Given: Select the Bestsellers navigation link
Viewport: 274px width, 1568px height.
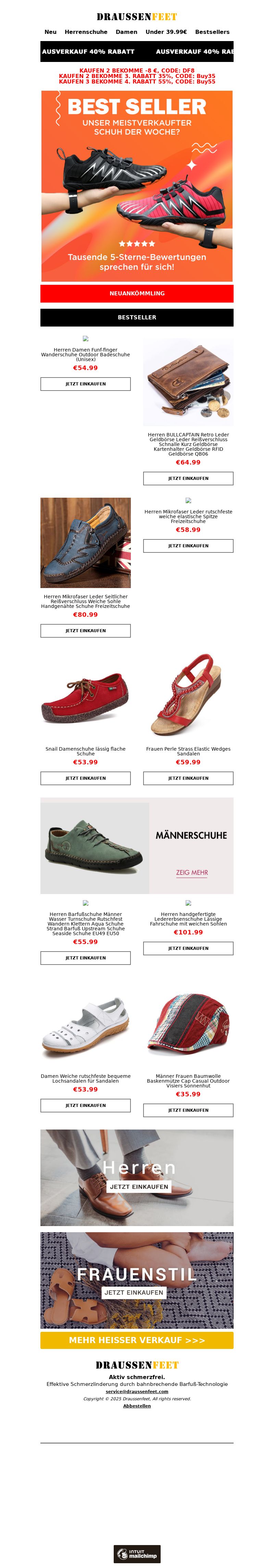Looking at the screenshot, I should [212, 31].
